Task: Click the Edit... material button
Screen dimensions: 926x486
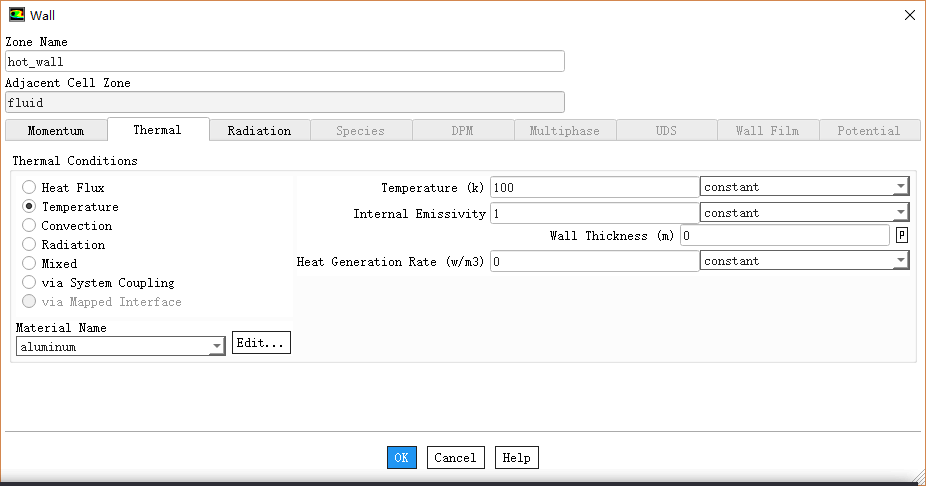Action: click(x=261, y=343)
